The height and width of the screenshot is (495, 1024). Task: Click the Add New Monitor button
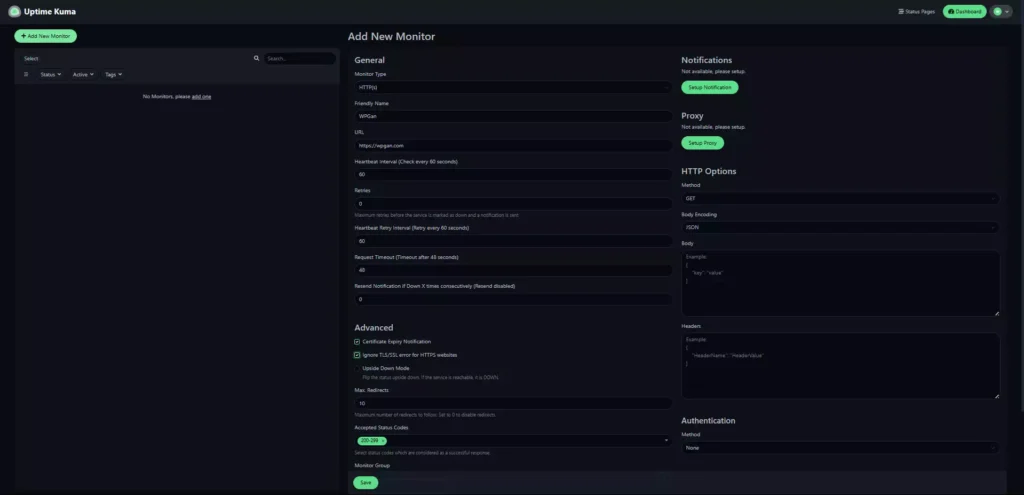46,36
